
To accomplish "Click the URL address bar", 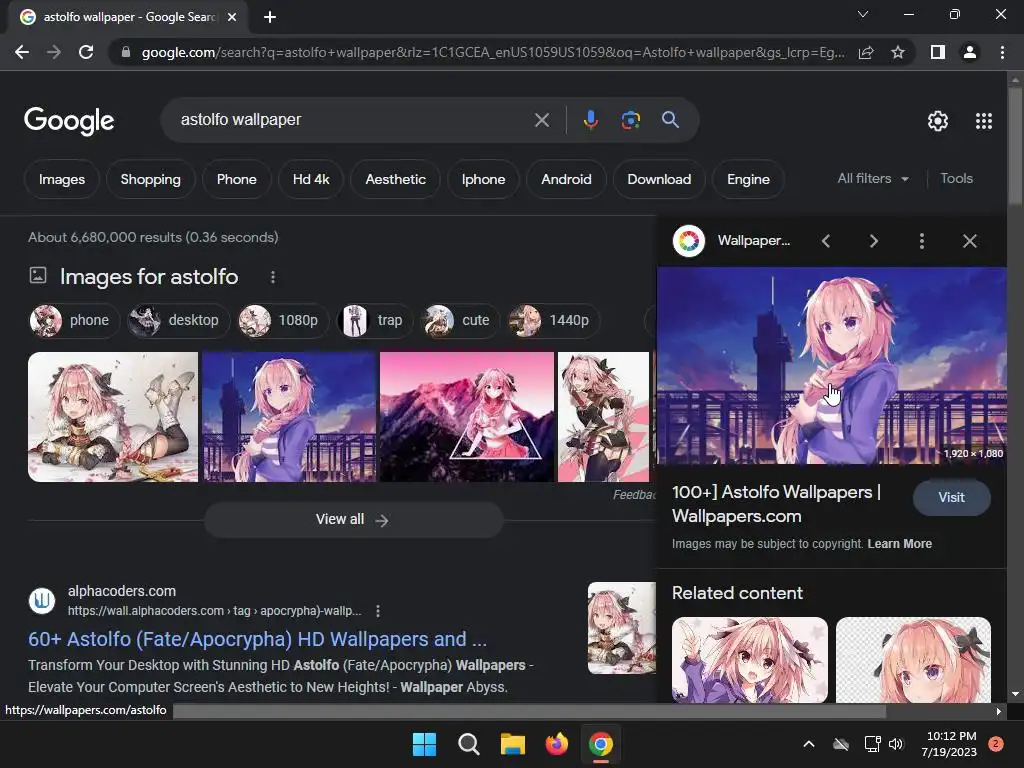I will pyautogui.click(x=493, y=52).
